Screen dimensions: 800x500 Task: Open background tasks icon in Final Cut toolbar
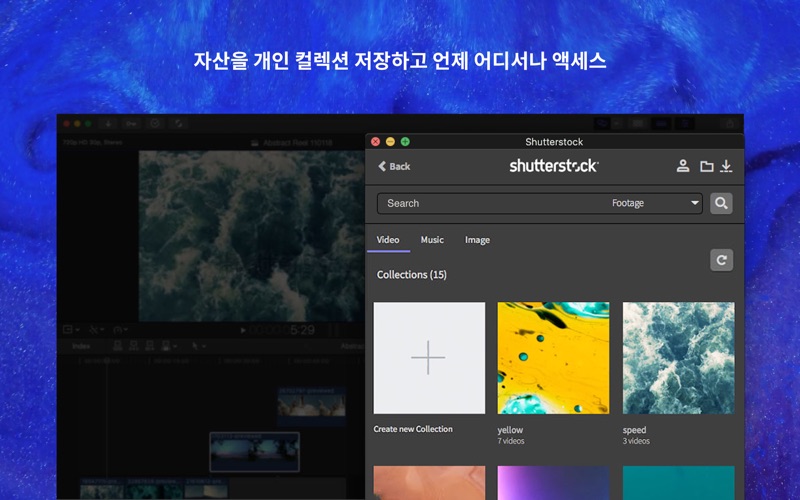[x=155, y=123]
